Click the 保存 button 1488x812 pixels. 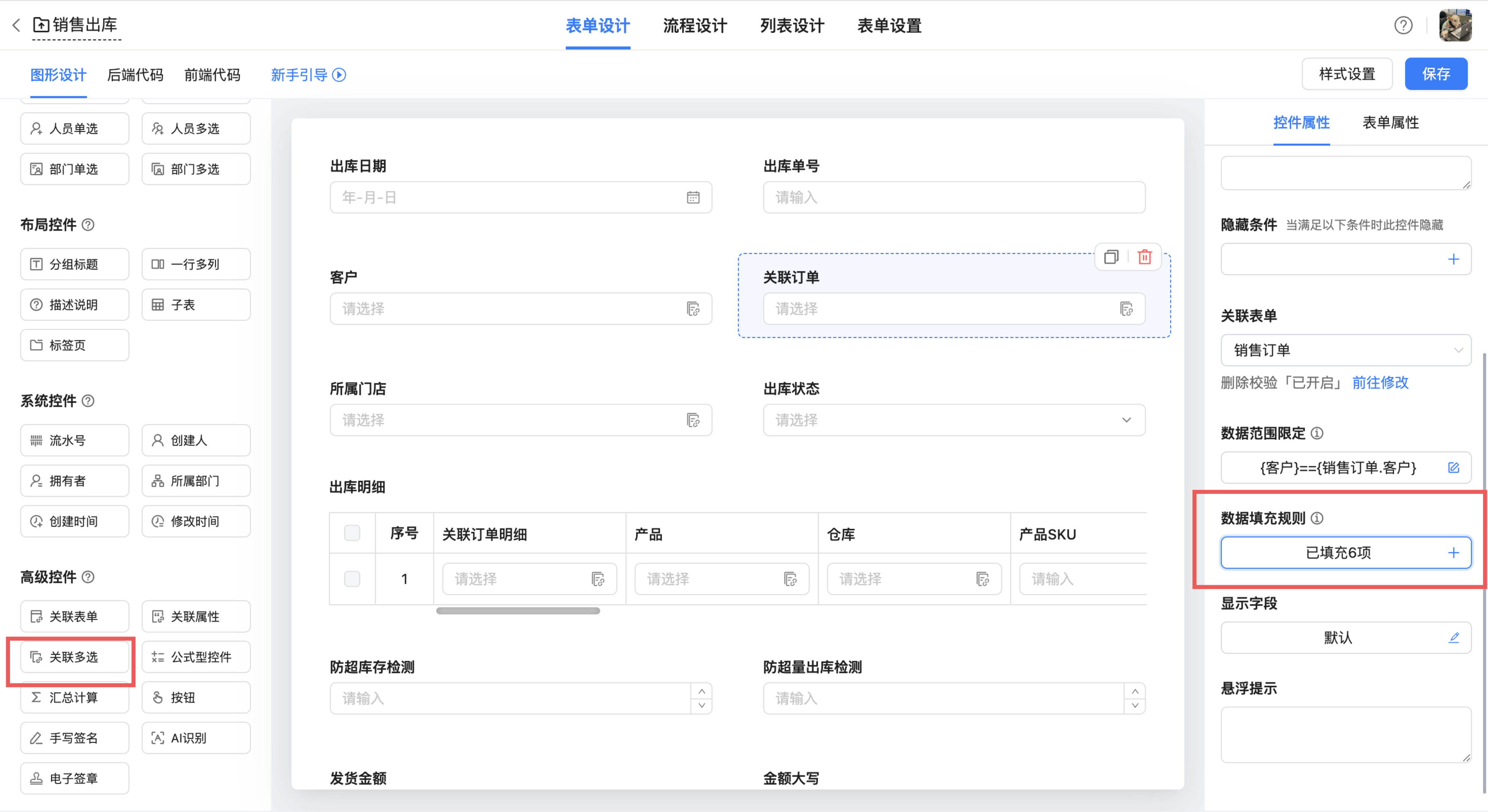[x=1435, y=74]
